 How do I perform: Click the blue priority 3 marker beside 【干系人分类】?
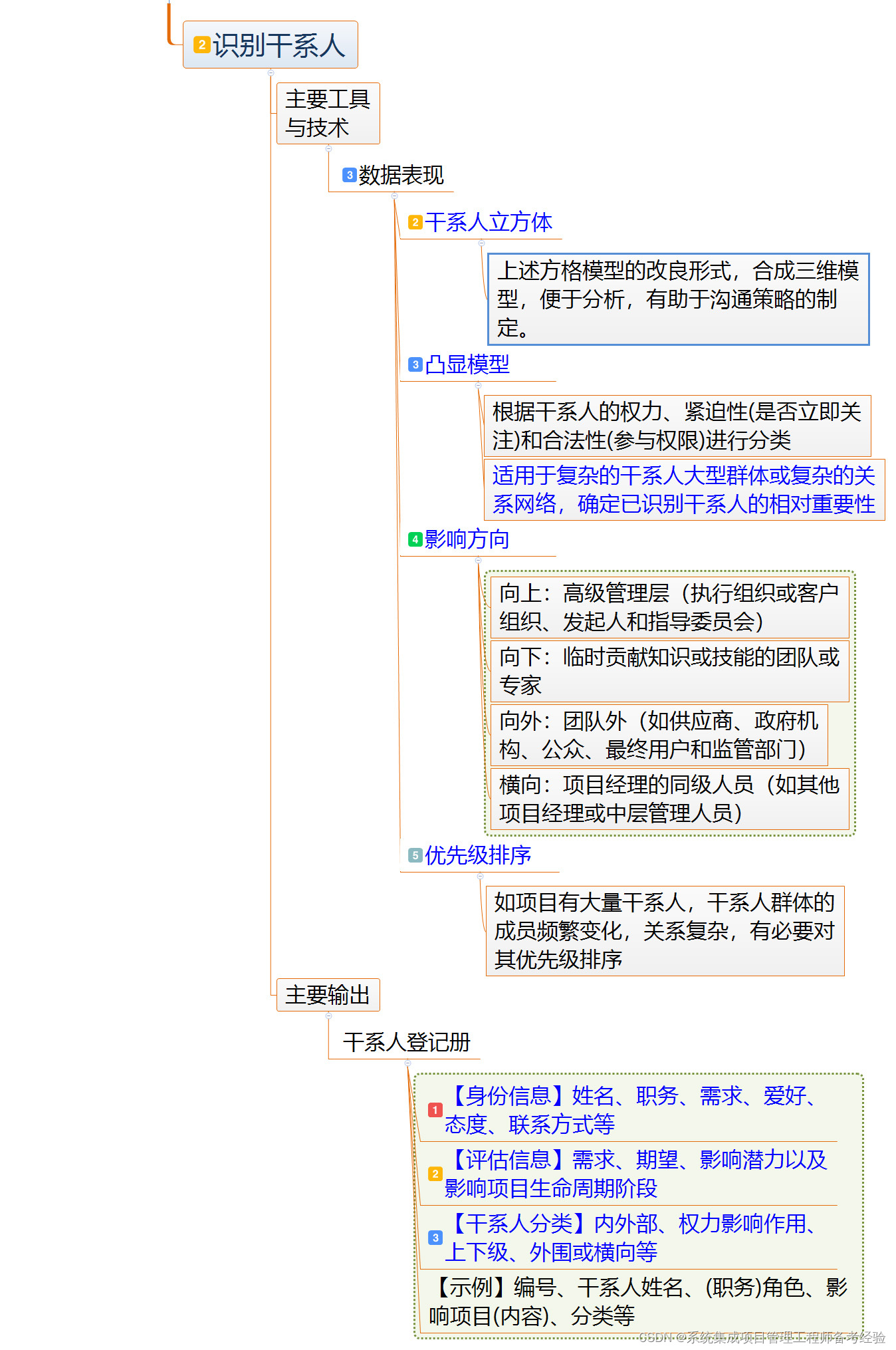coord(435,1238)
